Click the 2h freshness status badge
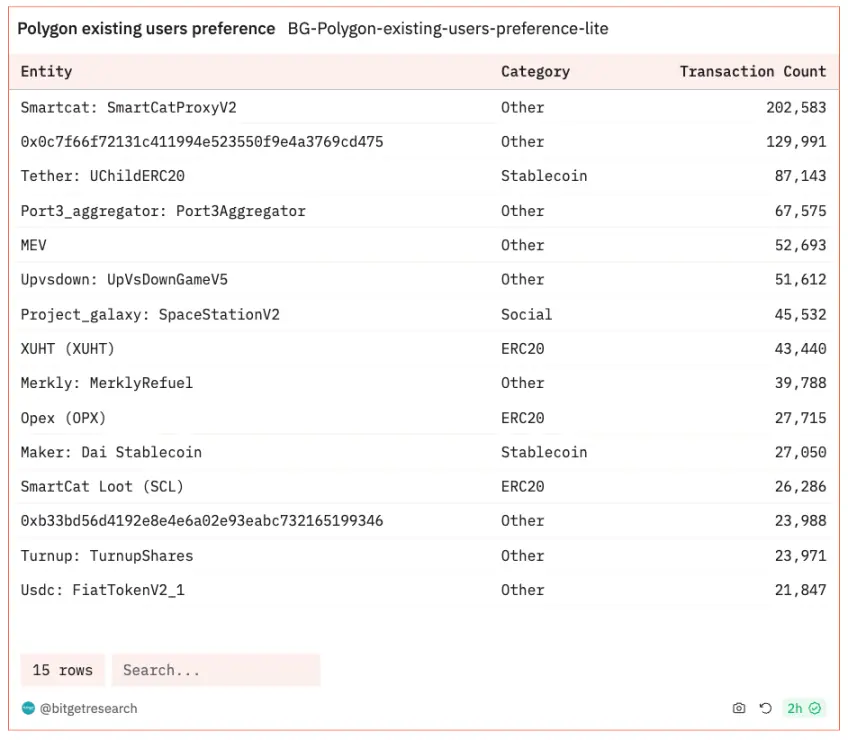Image resolution: width=848 pixels, height=740 pixels. point(803,708)
